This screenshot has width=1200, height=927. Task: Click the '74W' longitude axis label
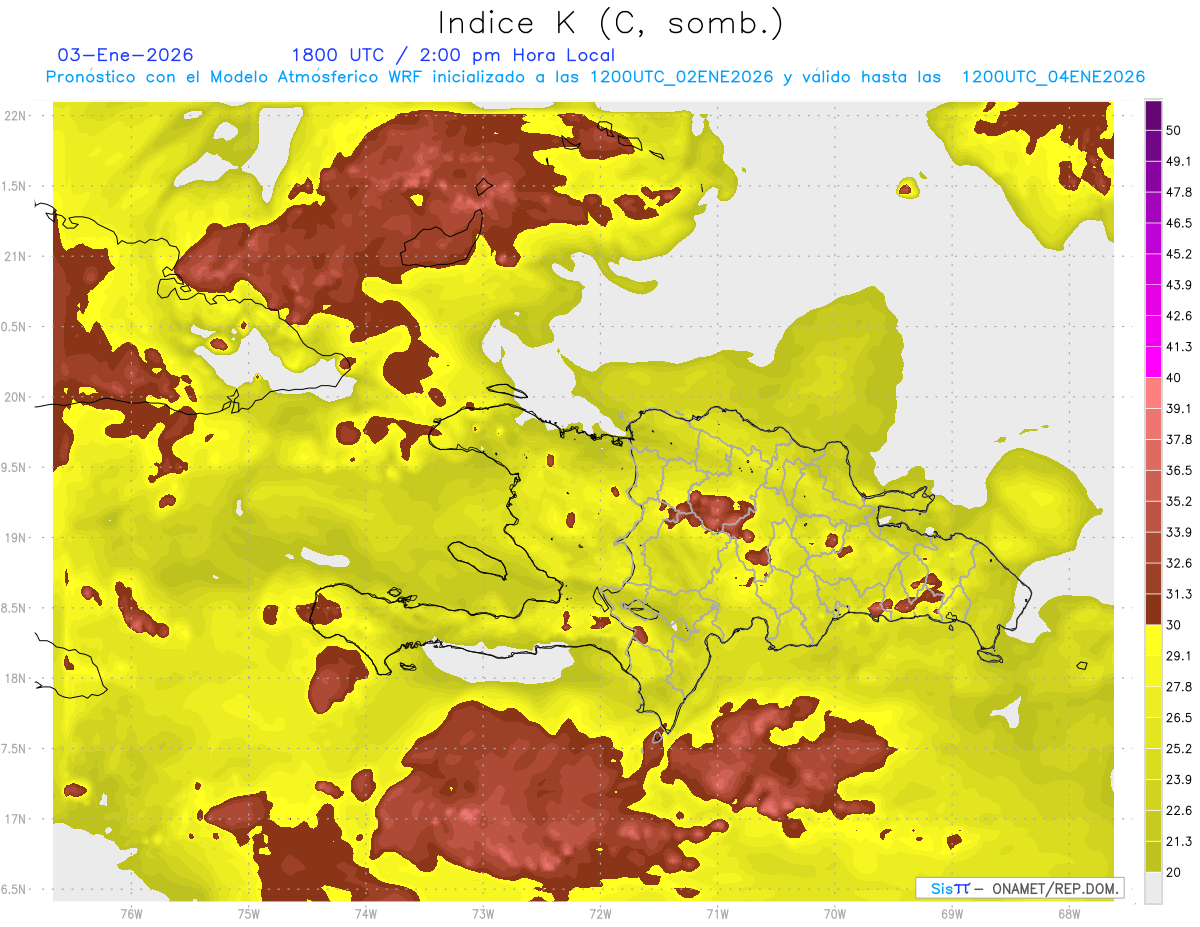tap(365, 913)
